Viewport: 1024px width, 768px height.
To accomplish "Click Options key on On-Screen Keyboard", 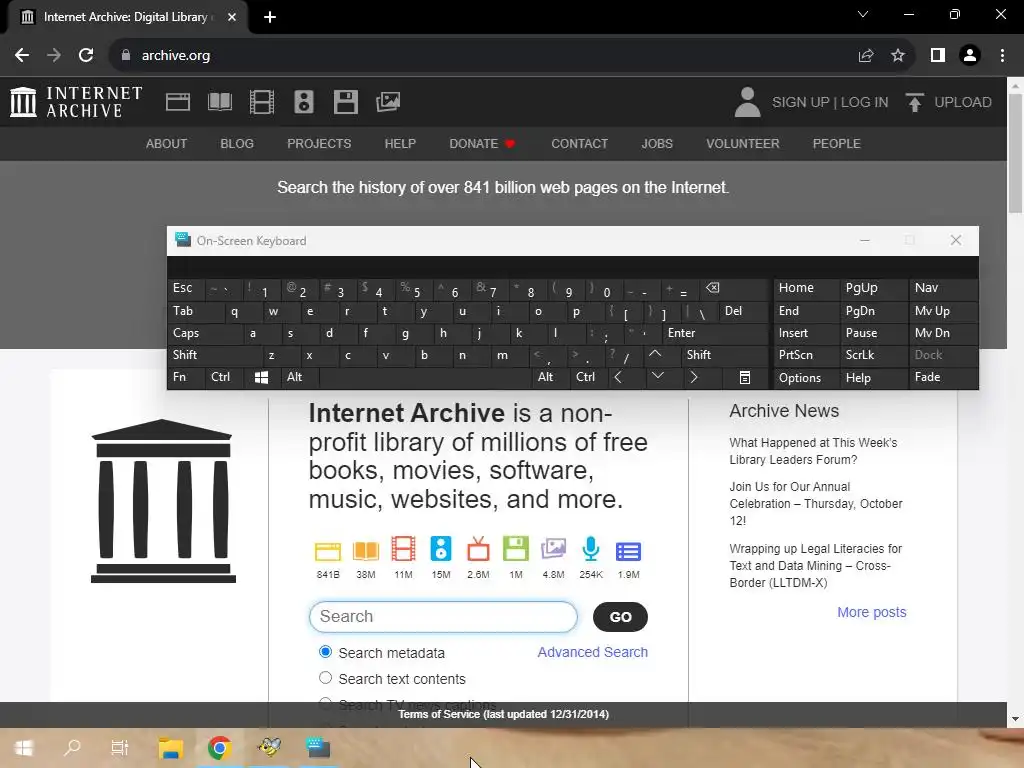I will coord(807,377).
